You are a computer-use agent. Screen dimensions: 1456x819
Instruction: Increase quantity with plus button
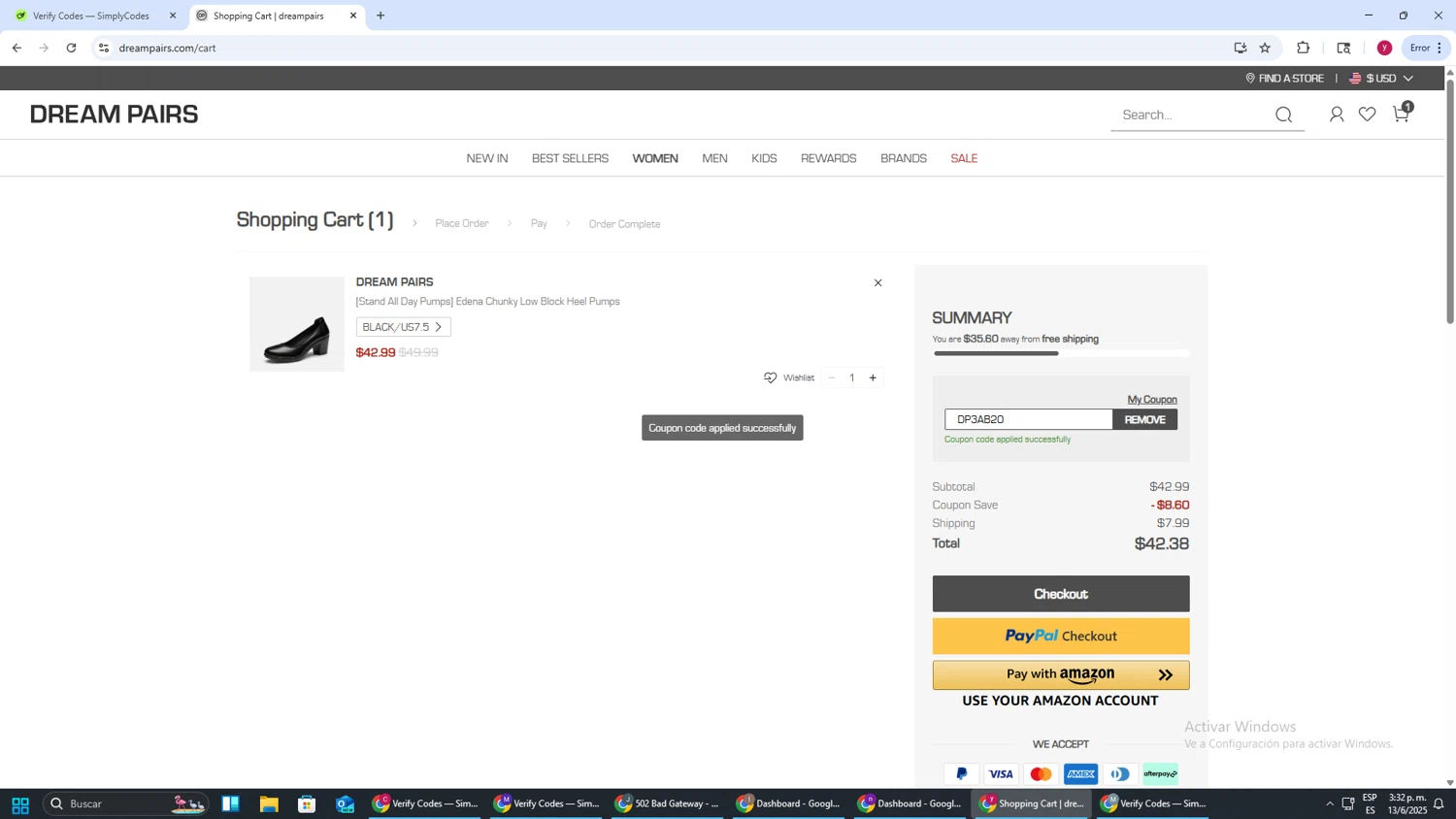(873, 377)
